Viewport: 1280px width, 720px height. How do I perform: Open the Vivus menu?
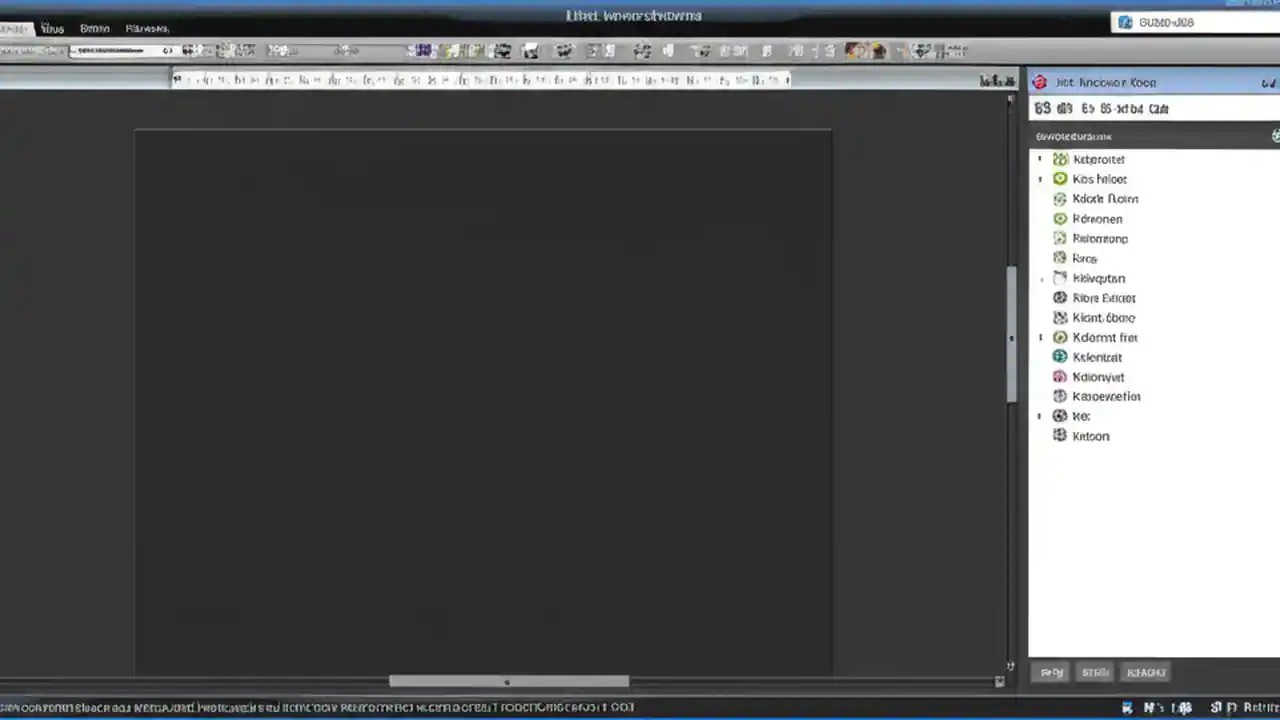(52, 28)
